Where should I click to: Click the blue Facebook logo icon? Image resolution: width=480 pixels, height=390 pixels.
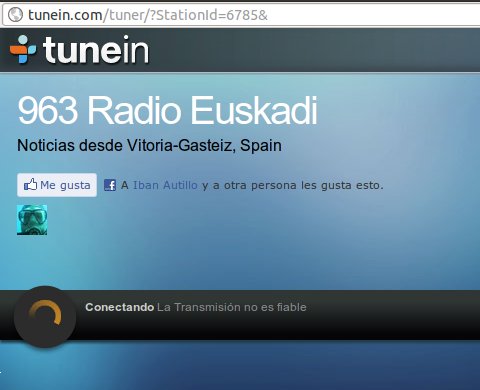(110, 185)
